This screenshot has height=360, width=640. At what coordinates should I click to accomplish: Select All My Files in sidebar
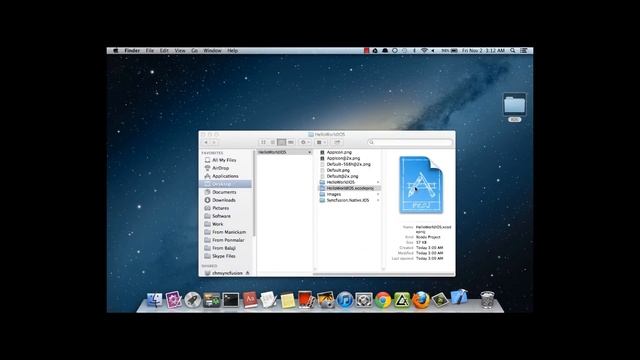[225, 160]
